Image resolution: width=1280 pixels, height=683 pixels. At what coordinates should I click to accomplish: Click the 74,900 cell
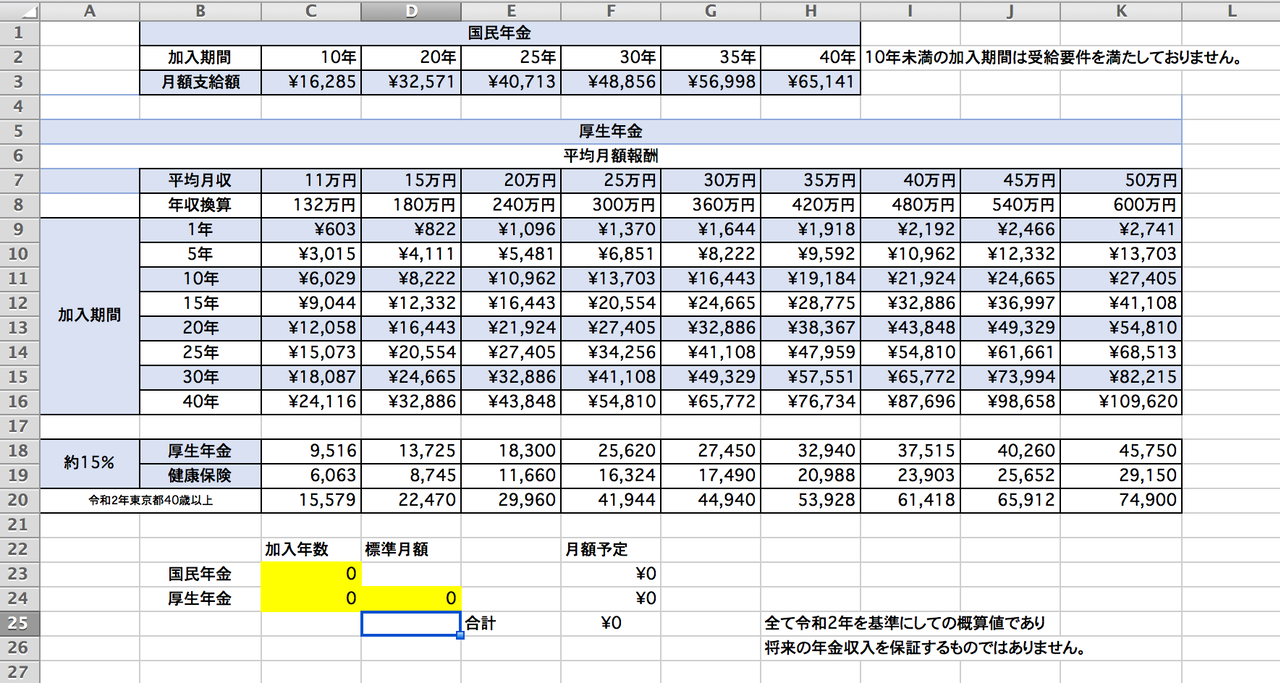click(x=1121, y=500)
